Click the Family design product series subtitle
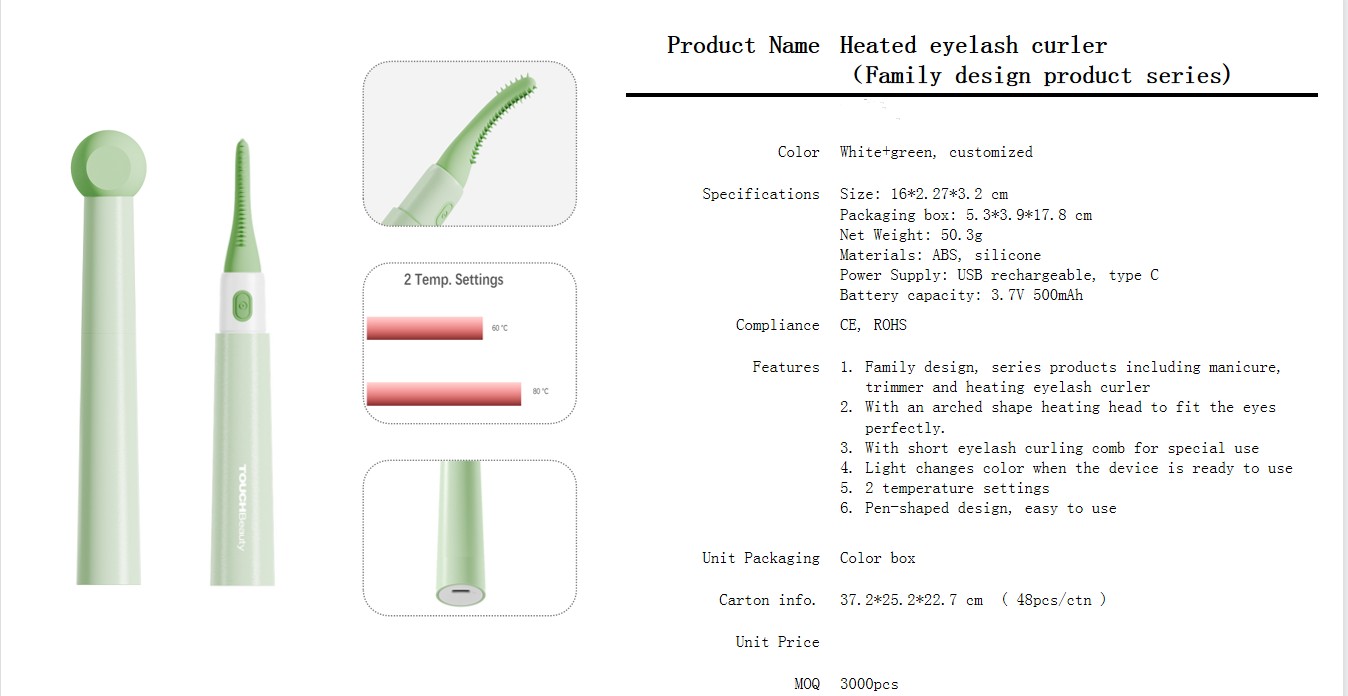Screen dimensions: 1348x696 pos(1041,75)
